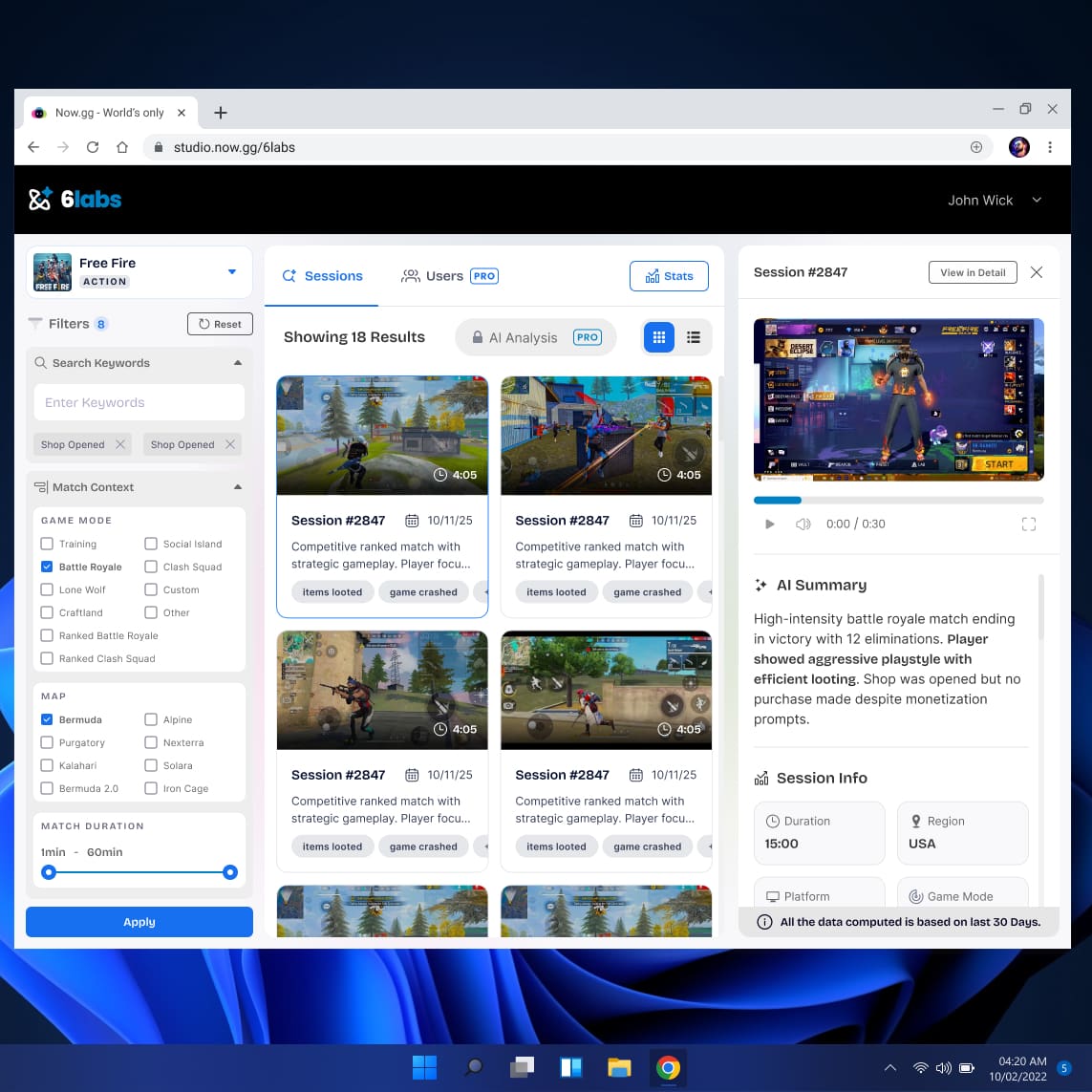The height and width of the screenshot is (1092, 1092).
Task: Switch to grid view layout
Action: pos(658,337)
